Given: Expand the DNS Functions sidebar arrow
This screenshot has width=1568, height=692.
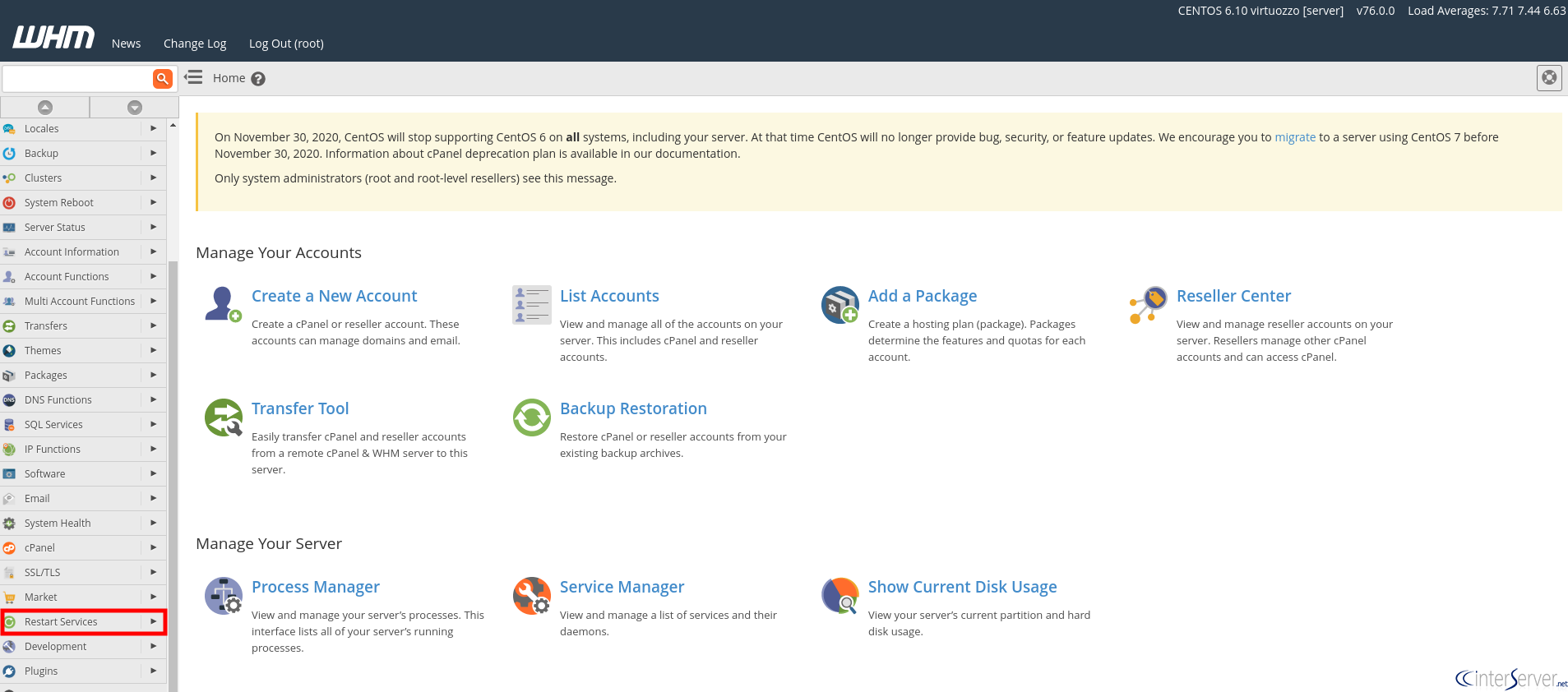Looking at the screenshot, I should pyautogui.click(x=154, y=399).
